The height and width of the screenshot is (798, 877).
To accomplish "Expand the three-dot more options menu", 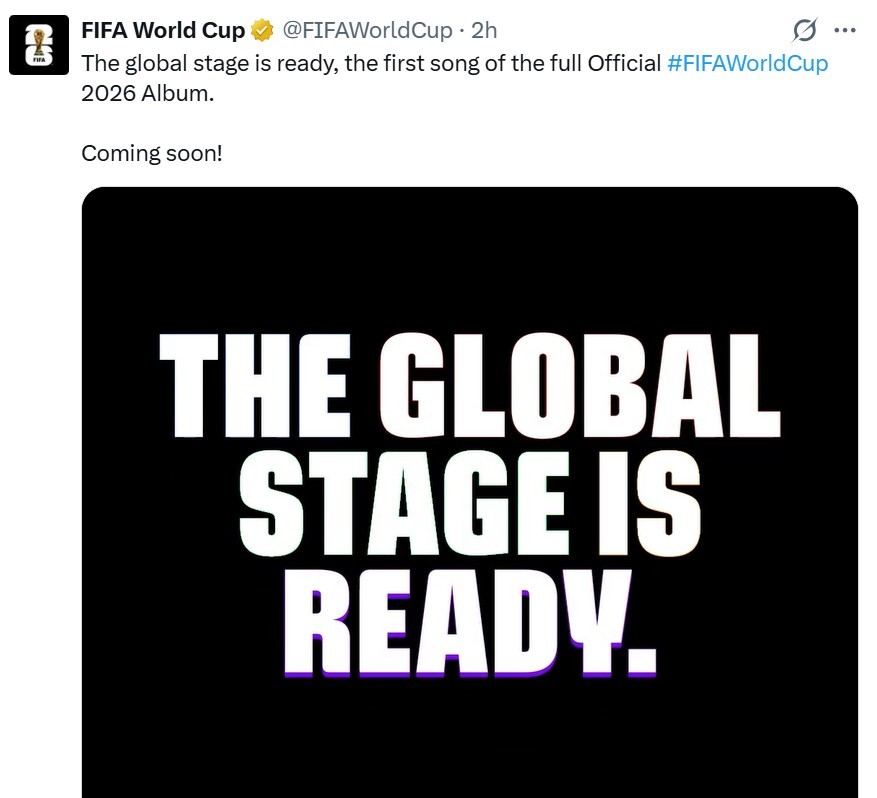I will [845, 31].
